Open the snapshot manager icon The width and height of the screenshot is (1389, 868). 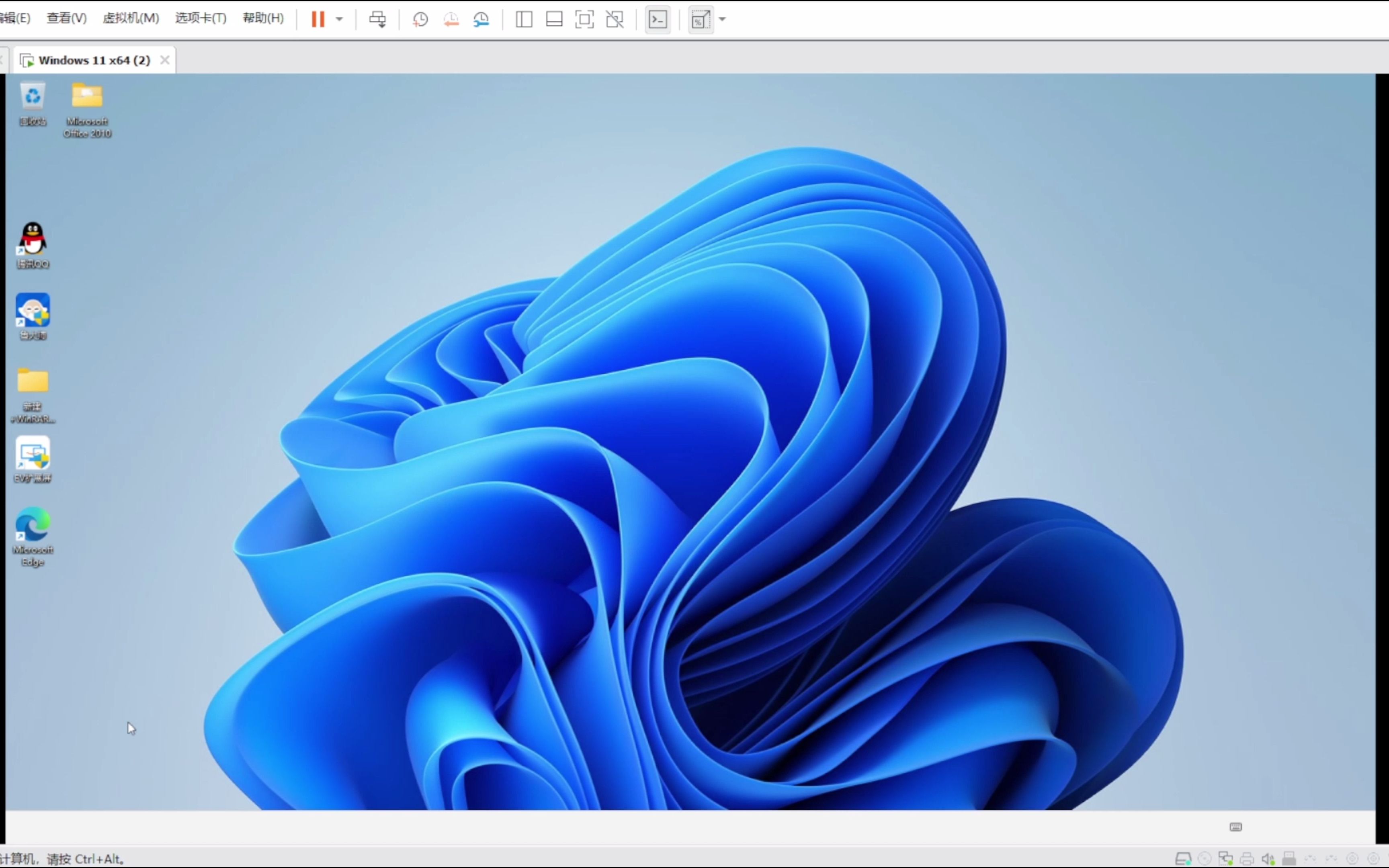point(481,19)
